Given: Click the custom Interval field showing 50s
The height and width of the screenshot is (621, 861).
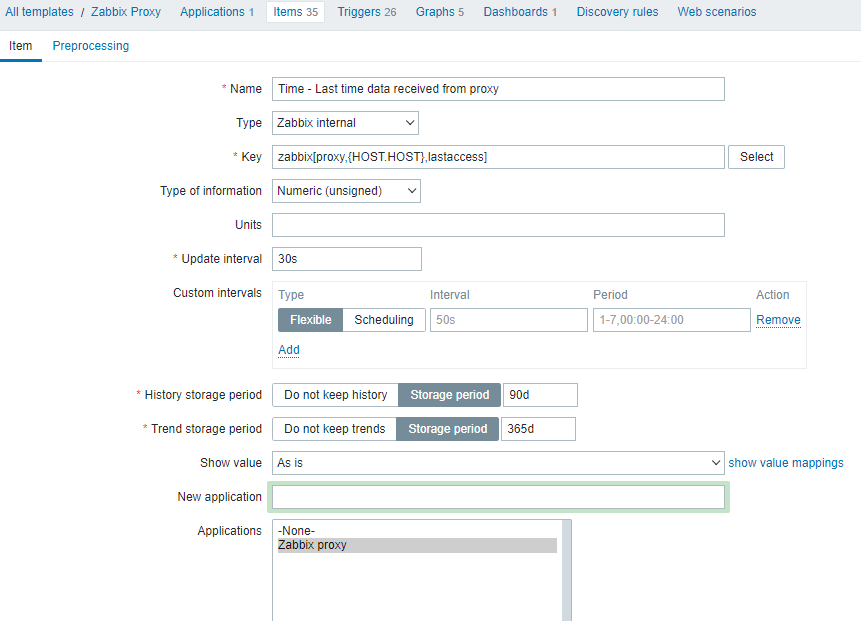Looking at the screenshot, I should (508, 320).
